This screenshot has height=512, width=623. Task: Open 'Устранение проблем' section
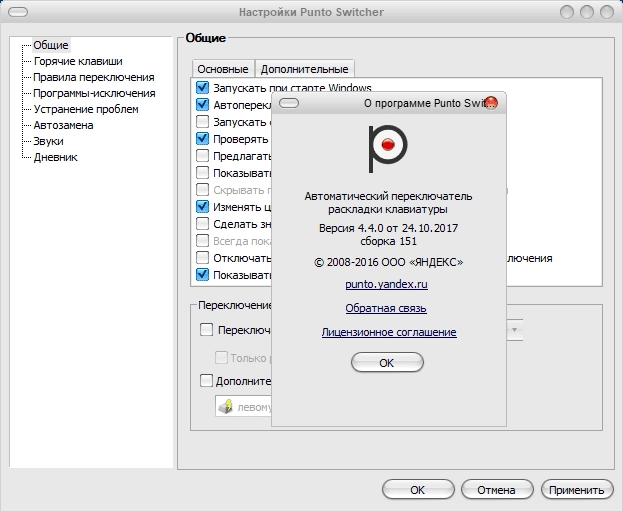(x=86, y=109)
